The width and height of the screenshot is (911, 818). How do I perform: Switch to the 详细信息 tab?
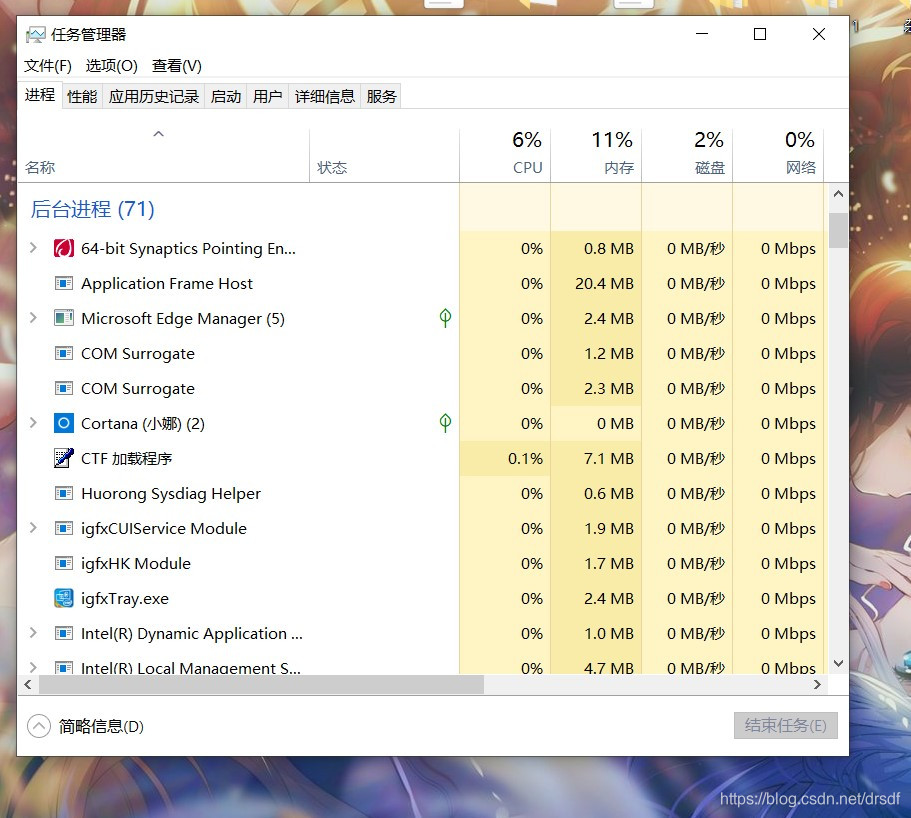324,96
